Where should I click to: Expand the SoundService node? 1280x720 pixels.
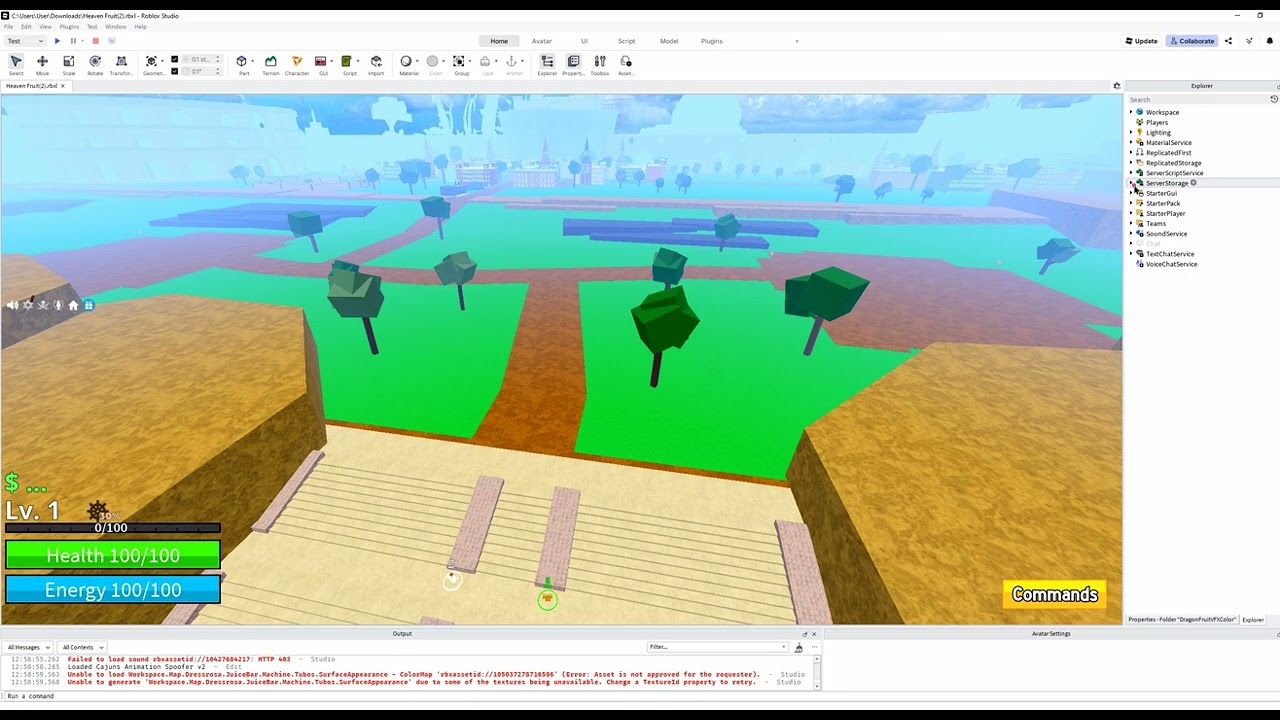coord(1131,233)
